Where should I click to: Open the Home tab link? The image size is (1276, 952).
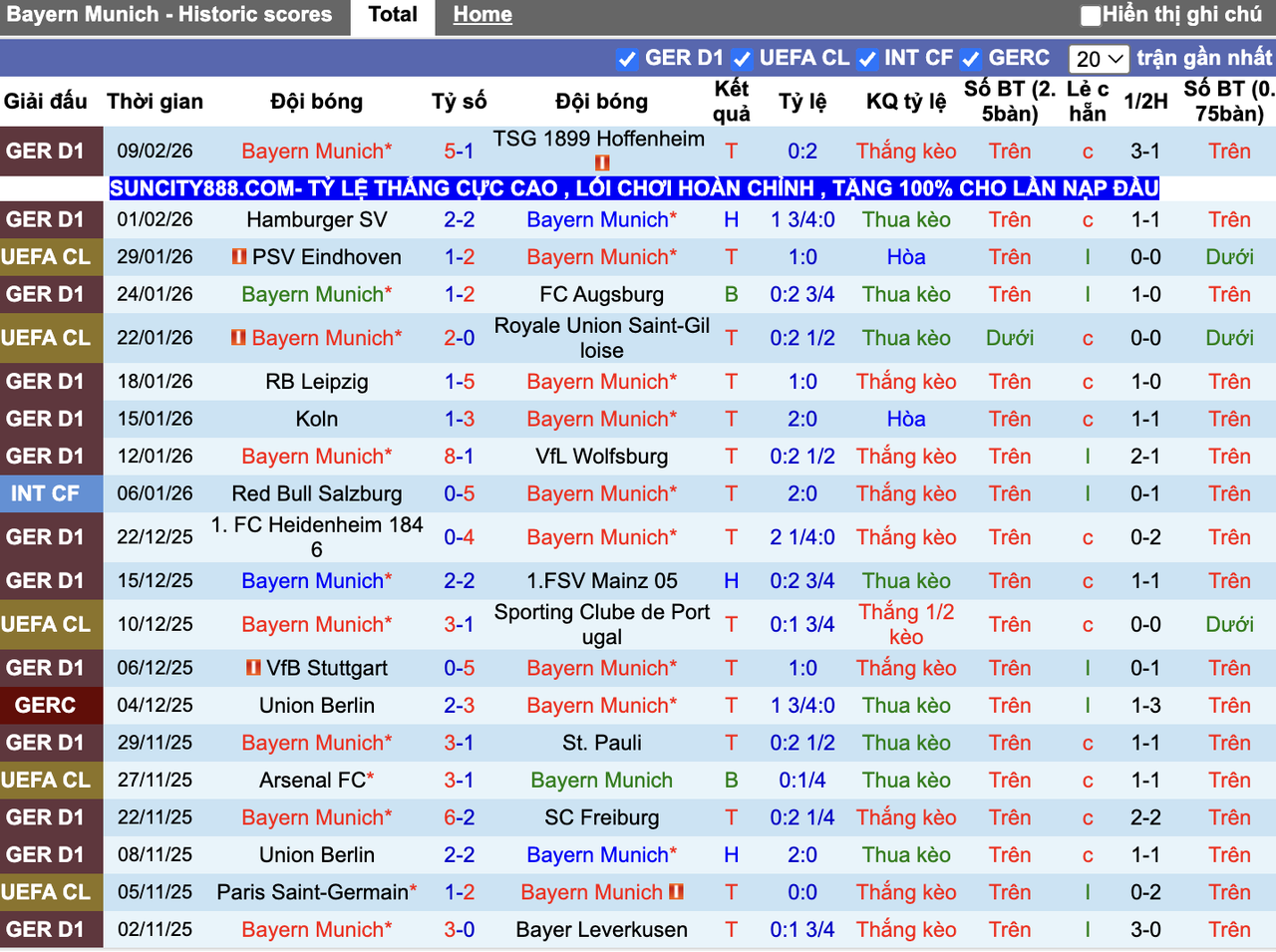click(482, 15)
